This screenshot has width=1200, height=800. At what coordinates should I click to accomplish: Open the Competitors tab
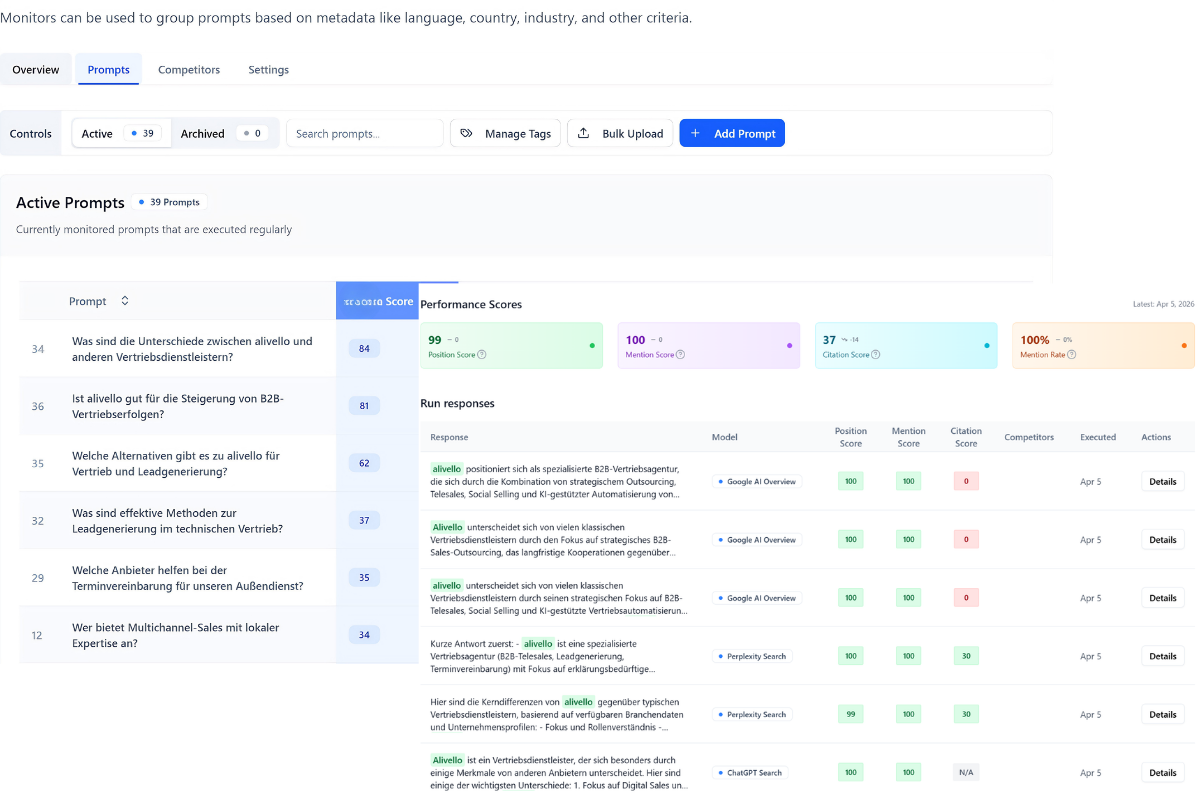(x=189, y=70)
